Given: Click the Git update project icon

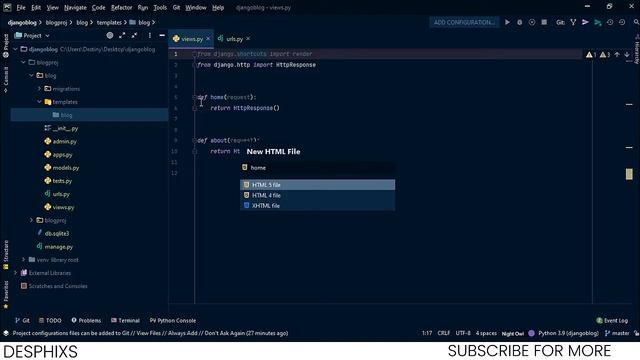Looking at the screenshot, I should pos(573,22).
